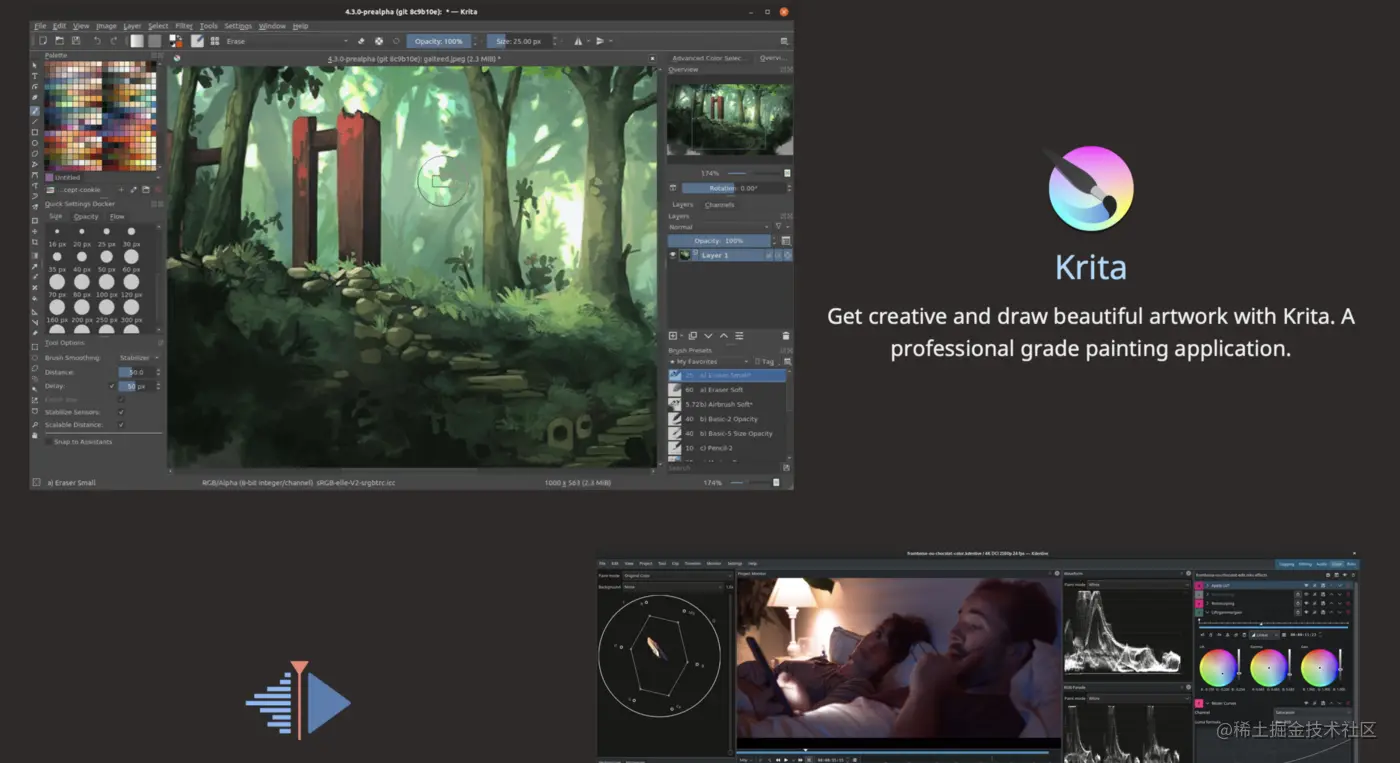Select the Freehand Brush tool

(35, 111)
